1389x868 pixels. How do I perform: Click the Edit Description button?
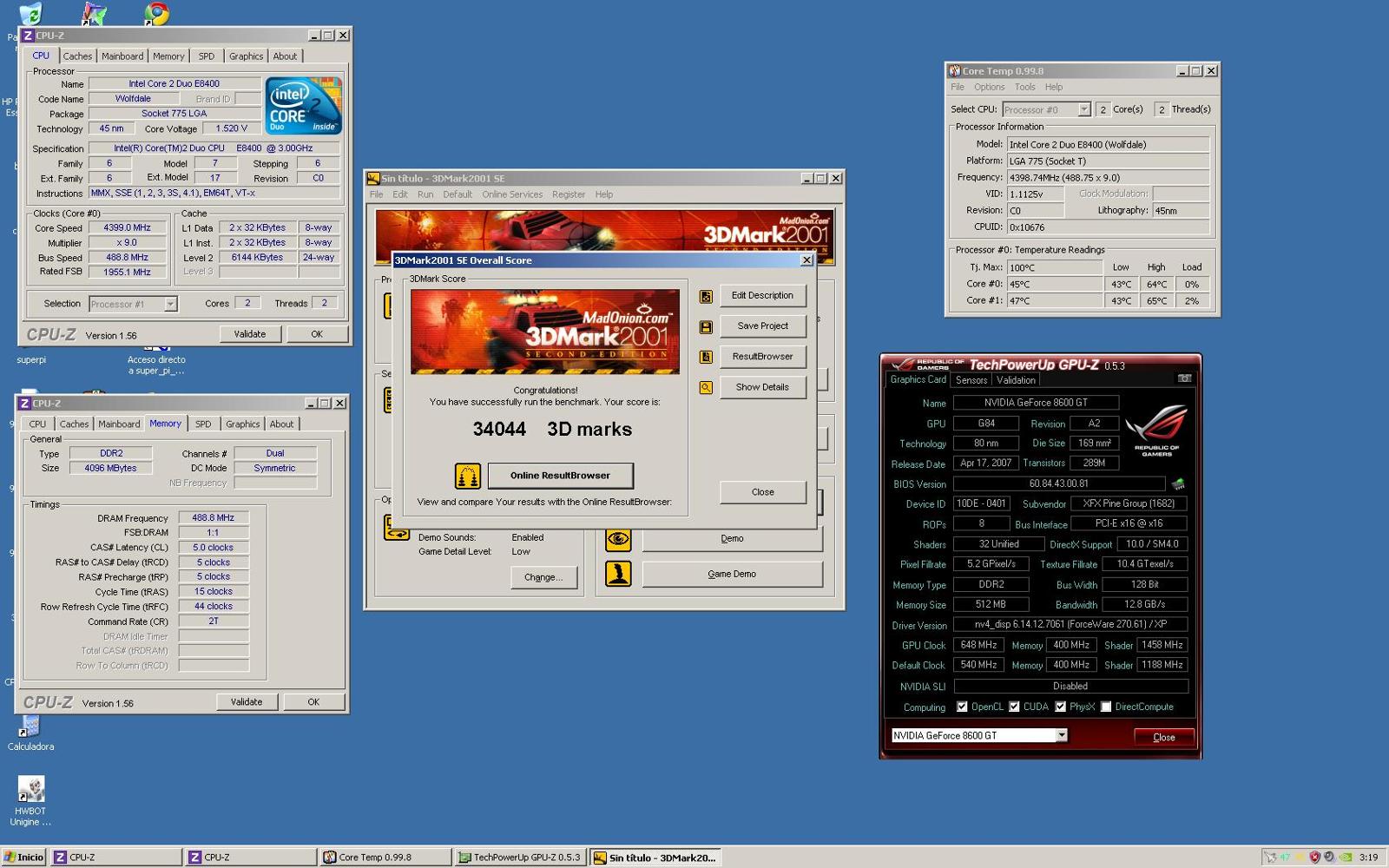click(x=762, y=296)
